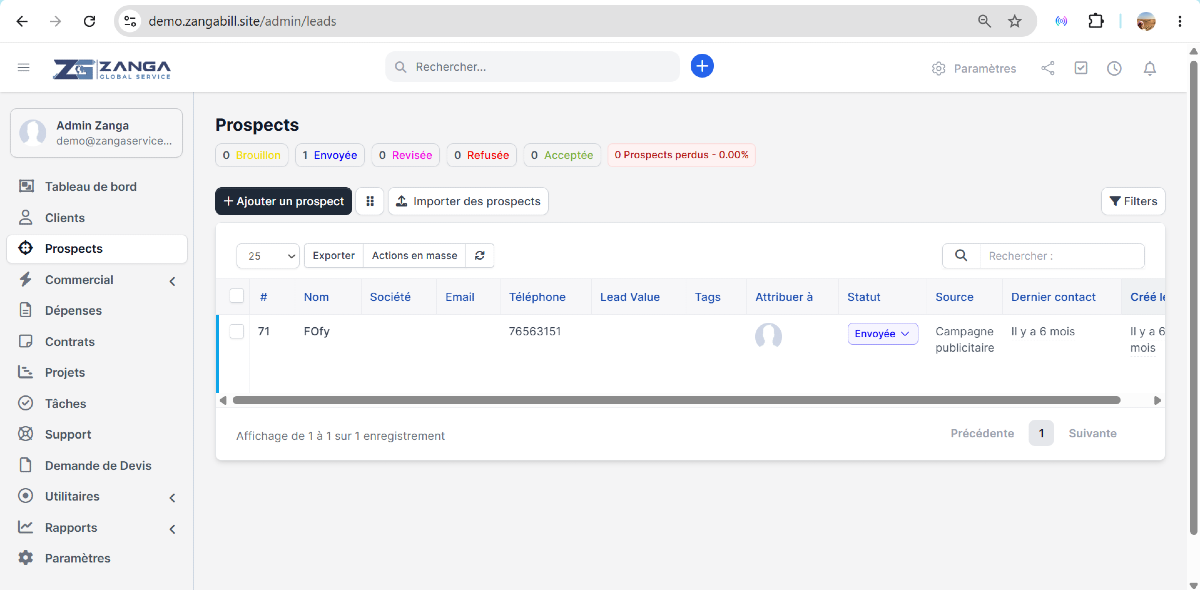Viewport: 1200px width, 590px height.
Task: Click the table search magnifier icon
Action: [961, 256]
